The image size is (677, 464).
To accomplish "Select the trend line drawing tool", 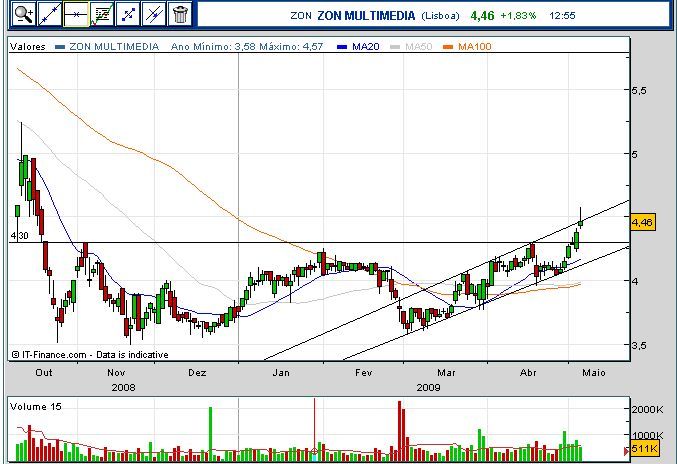I will 50,14.
